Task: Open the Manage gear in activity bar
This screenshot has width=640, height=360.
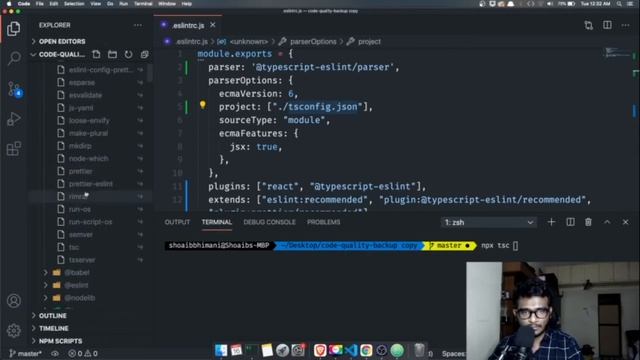Action: click(13, 330)
